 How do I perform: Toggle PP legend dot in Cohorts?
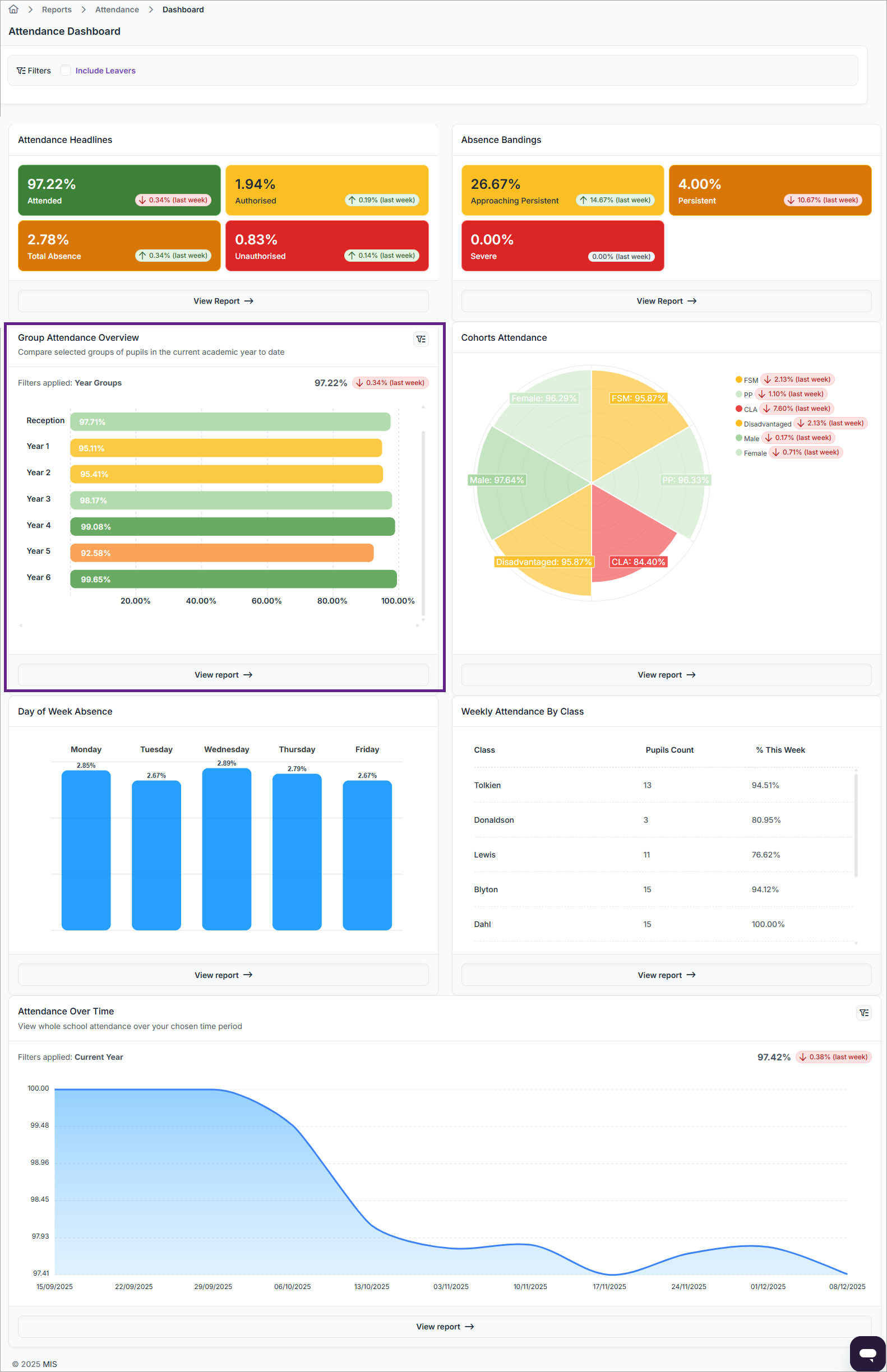coord(738,394)
